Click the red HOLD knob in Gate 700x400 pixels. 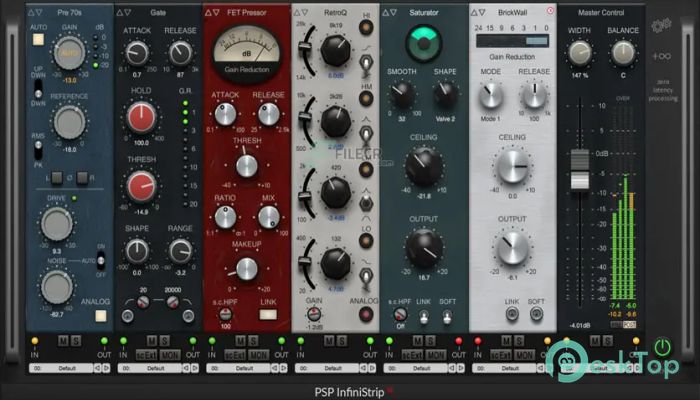coord(141,117)
